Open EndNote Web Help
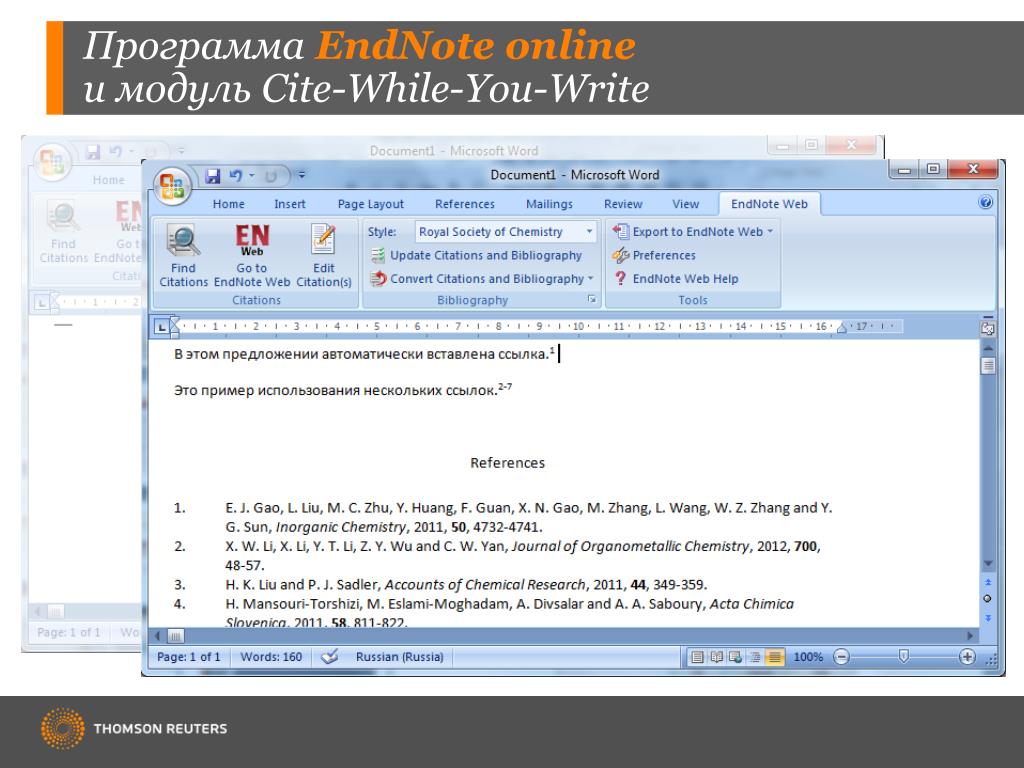1024x768 pixels. click(x=677, y=279)
